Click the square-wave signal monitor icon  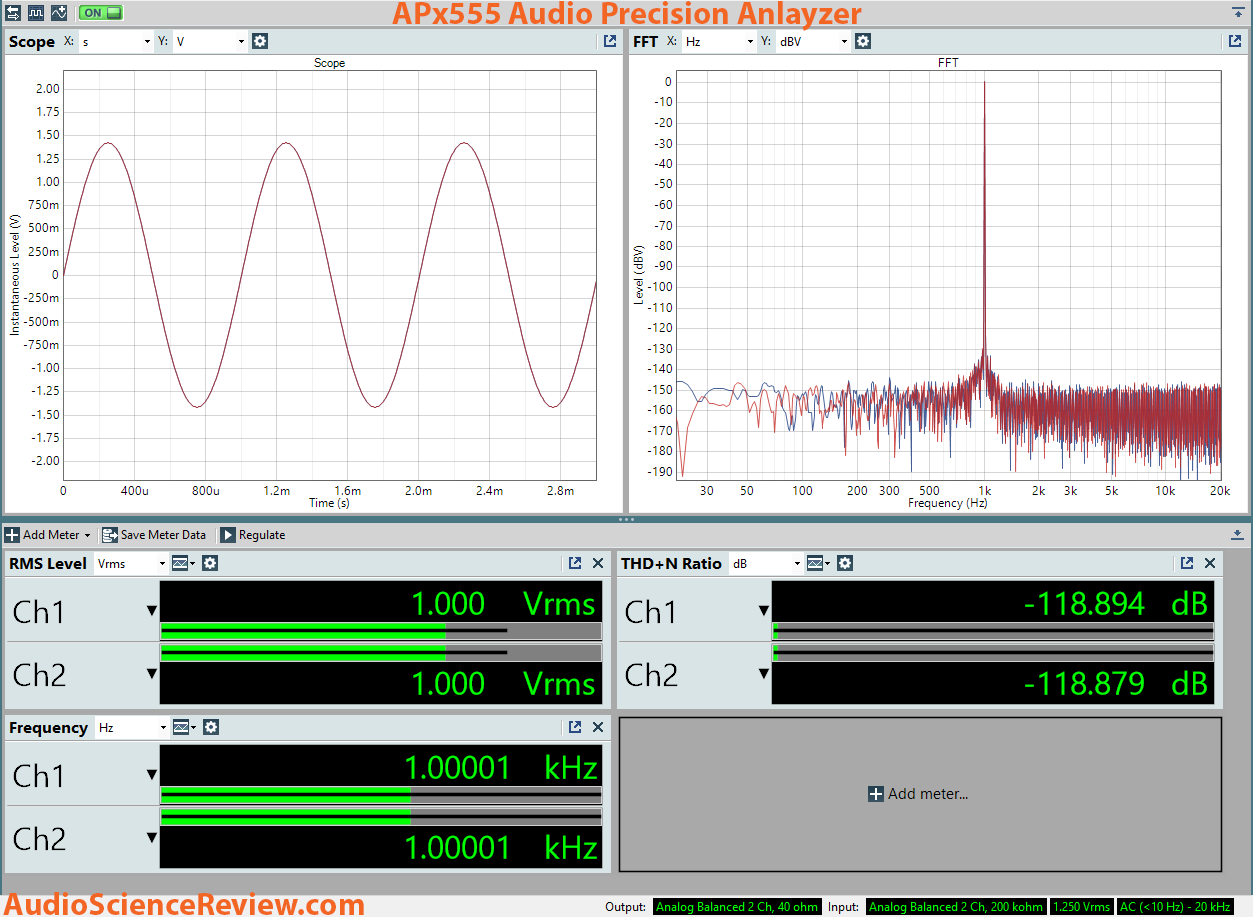(36, 13)
